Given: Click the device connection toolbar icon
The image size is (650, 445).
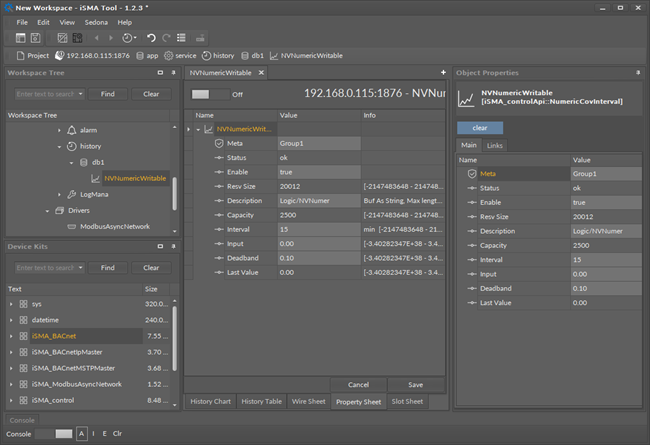Looking at the screenshot, I should point(200,39).
